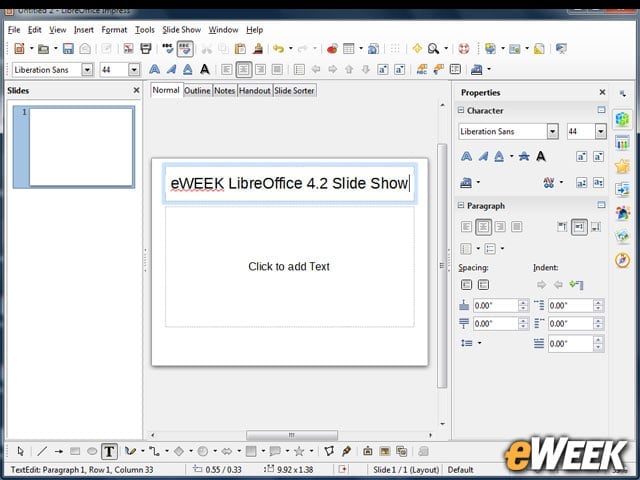Select the Text tool (T)
The image size is (640, 480).
click(109, 451)
